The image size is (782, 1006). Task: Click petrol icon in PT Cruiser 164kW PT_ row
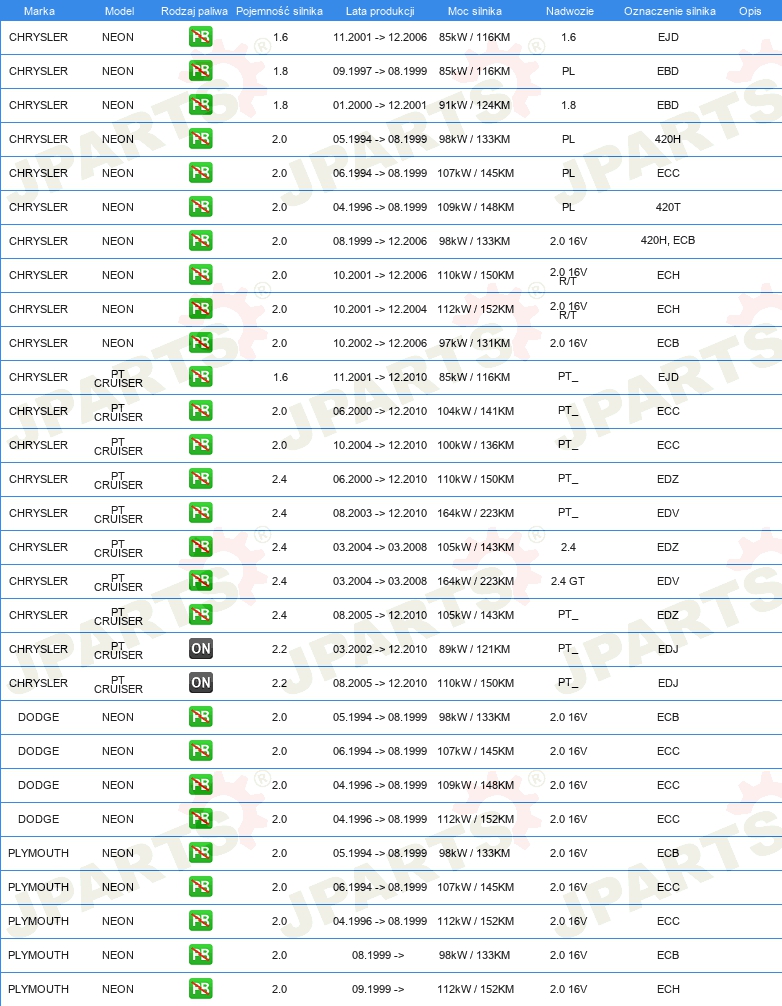click(201, 513)
